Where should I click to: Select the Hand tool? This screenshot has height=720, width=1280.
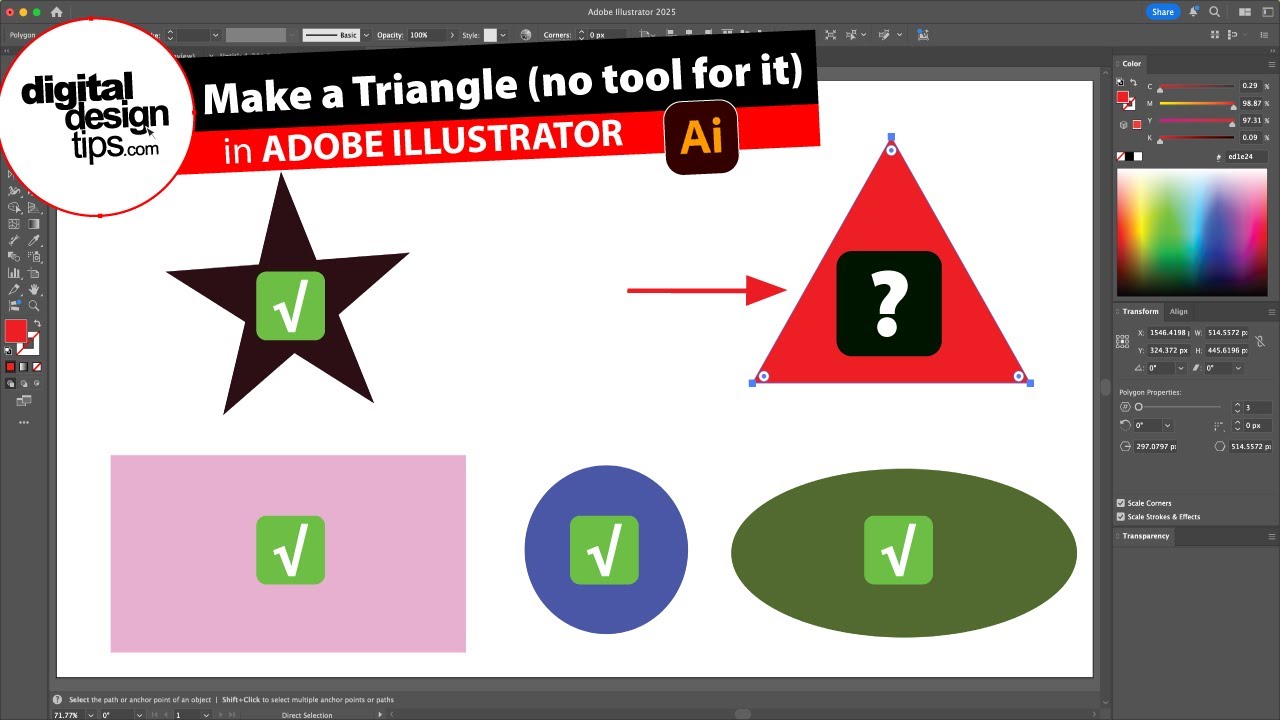33,289
